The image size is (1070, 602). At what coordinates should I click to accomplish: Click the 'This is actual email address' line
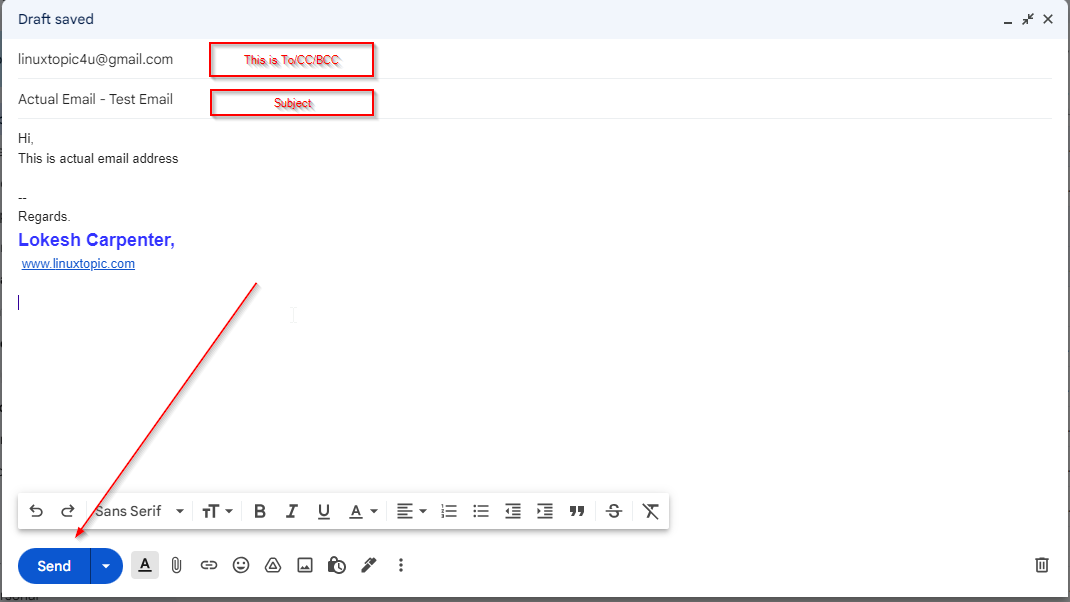coord(98,158)
